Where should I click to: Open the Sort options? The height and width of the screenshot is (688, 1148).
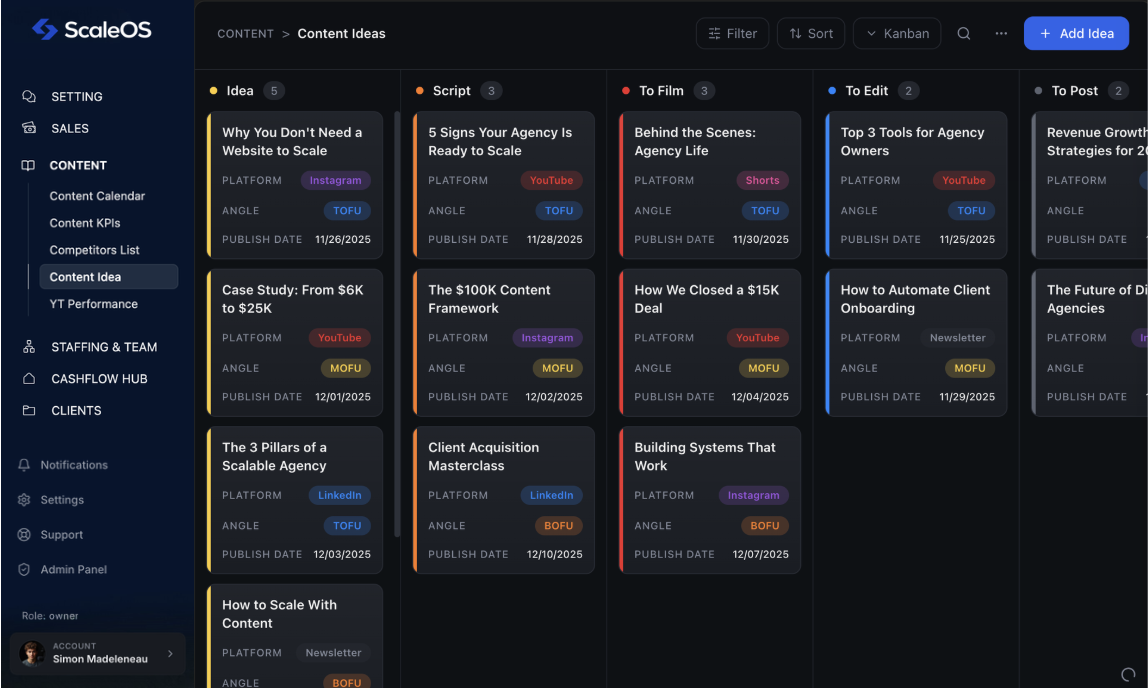point(810,33)
